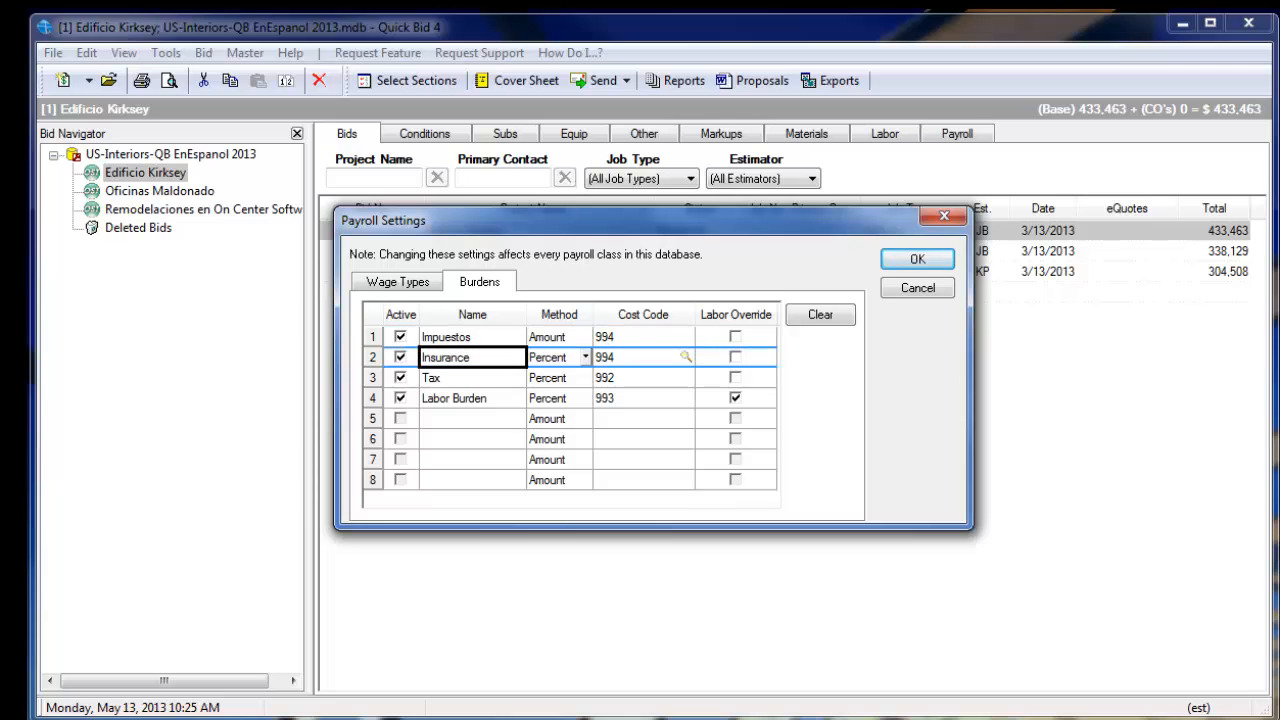Switch to the Subs tab
The height and width of the screenshot is (720, 1280).
click(x=505, y=134)
